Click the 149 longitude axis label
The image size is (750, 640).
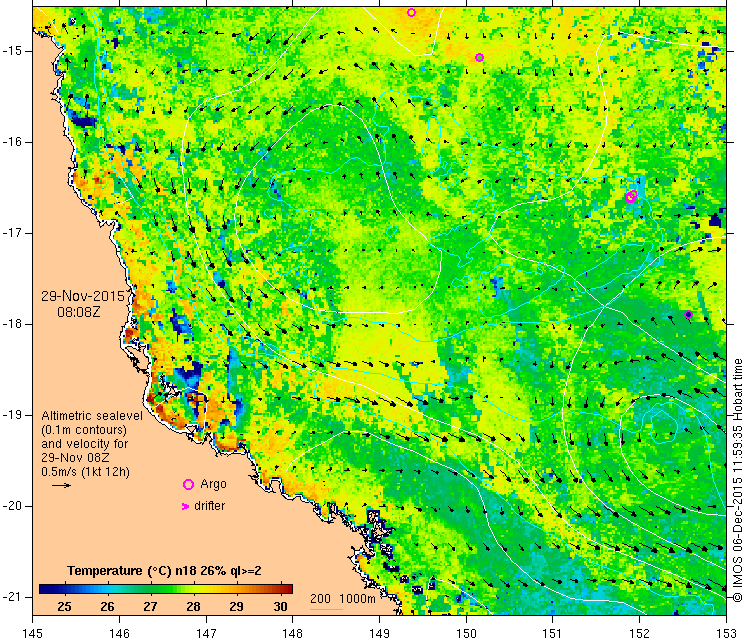[x=379, y=634]
